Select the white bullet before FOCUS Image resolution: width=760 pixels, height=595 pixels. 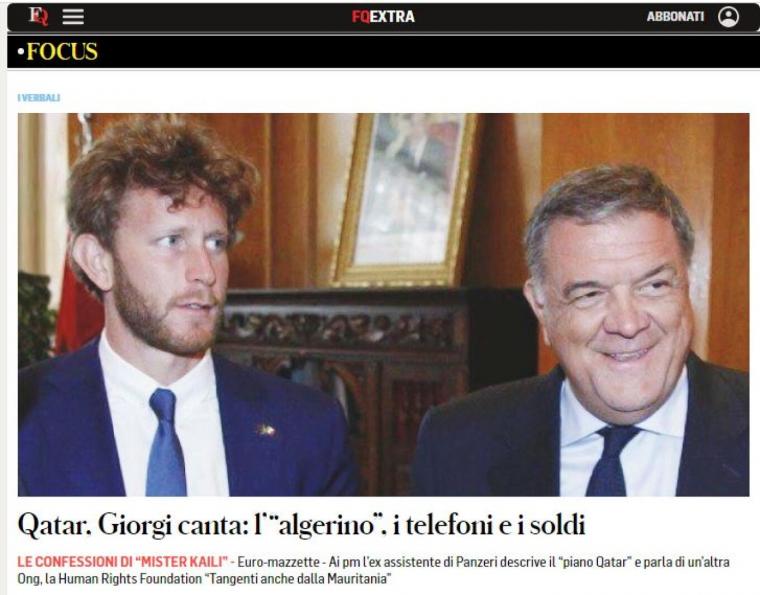21,51
